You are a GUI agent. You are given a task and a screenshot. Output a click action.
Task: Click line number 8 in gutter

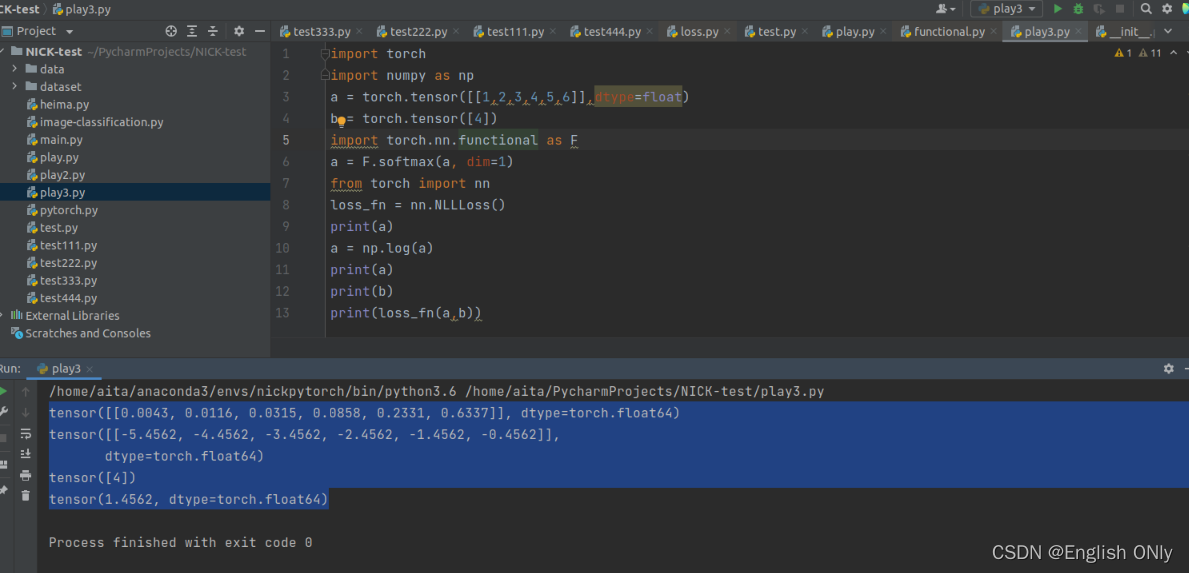click(285, 205)
